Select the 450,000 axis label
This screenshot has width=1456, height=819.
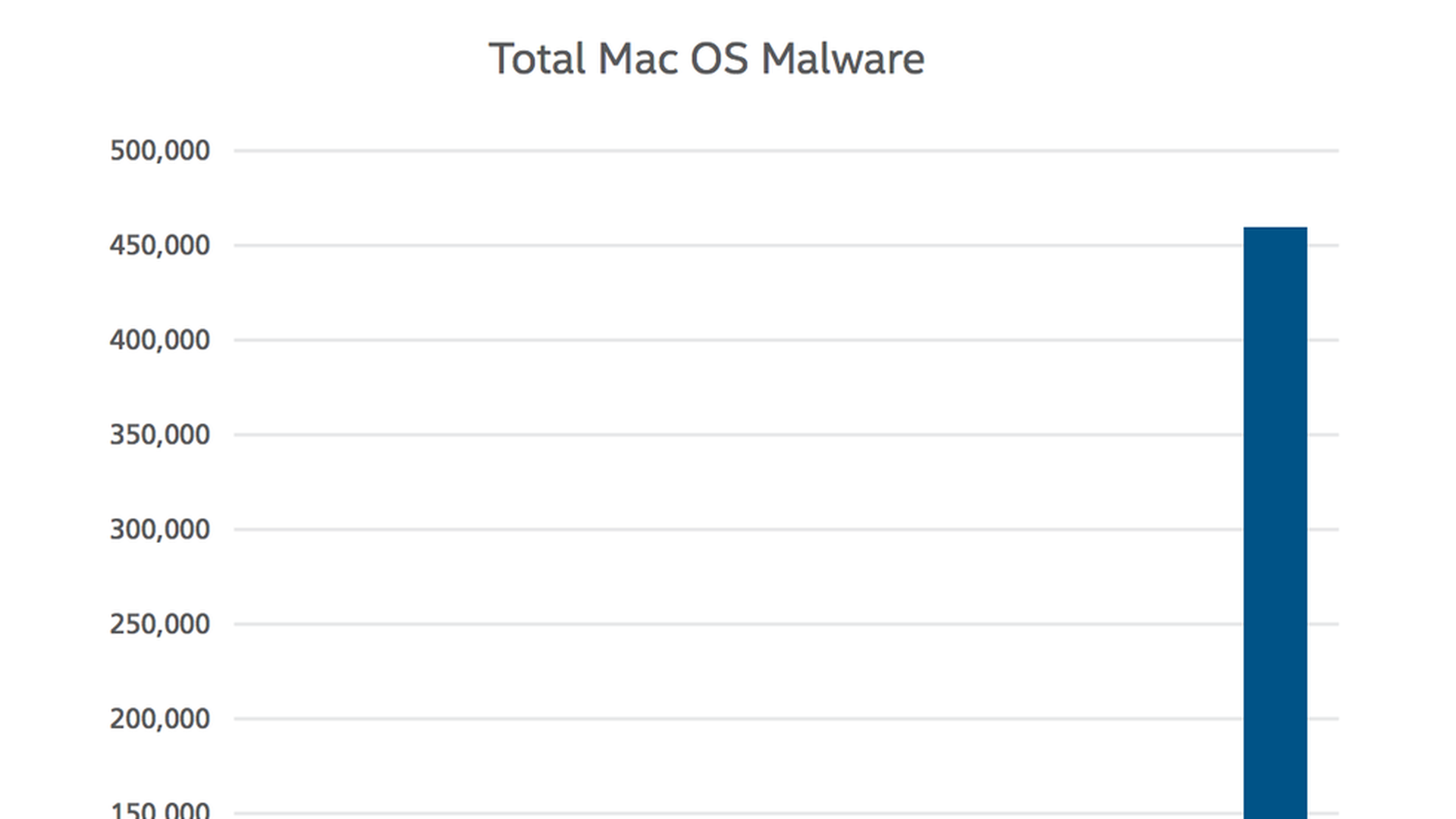pos(160,245)
